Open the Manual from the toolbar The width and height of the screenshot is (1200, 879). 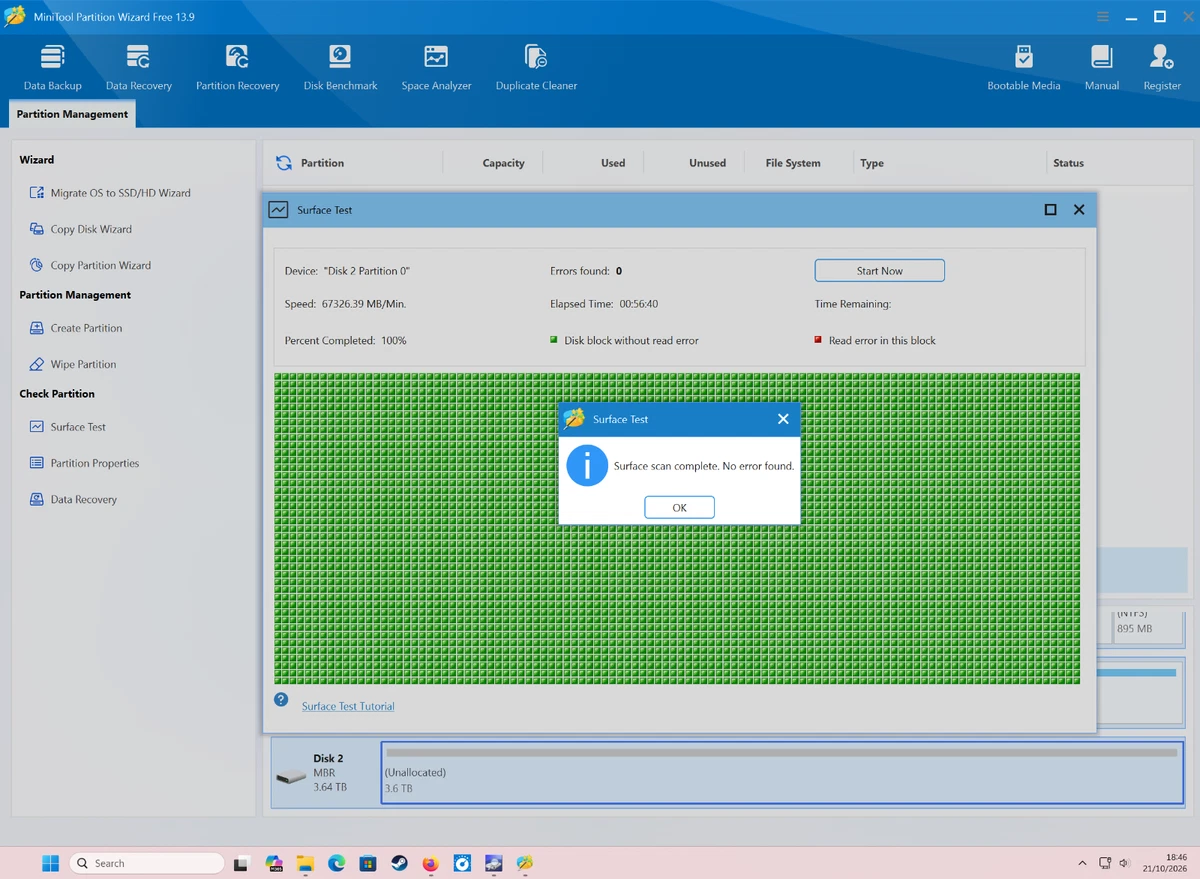click(1102, 68)
